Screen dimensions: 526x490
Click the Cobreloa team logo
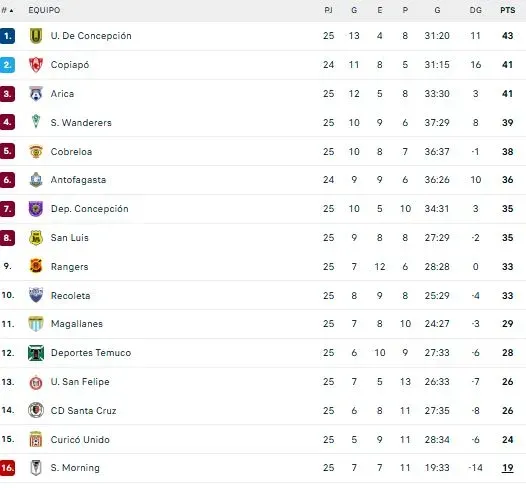(x=36, y=151)
